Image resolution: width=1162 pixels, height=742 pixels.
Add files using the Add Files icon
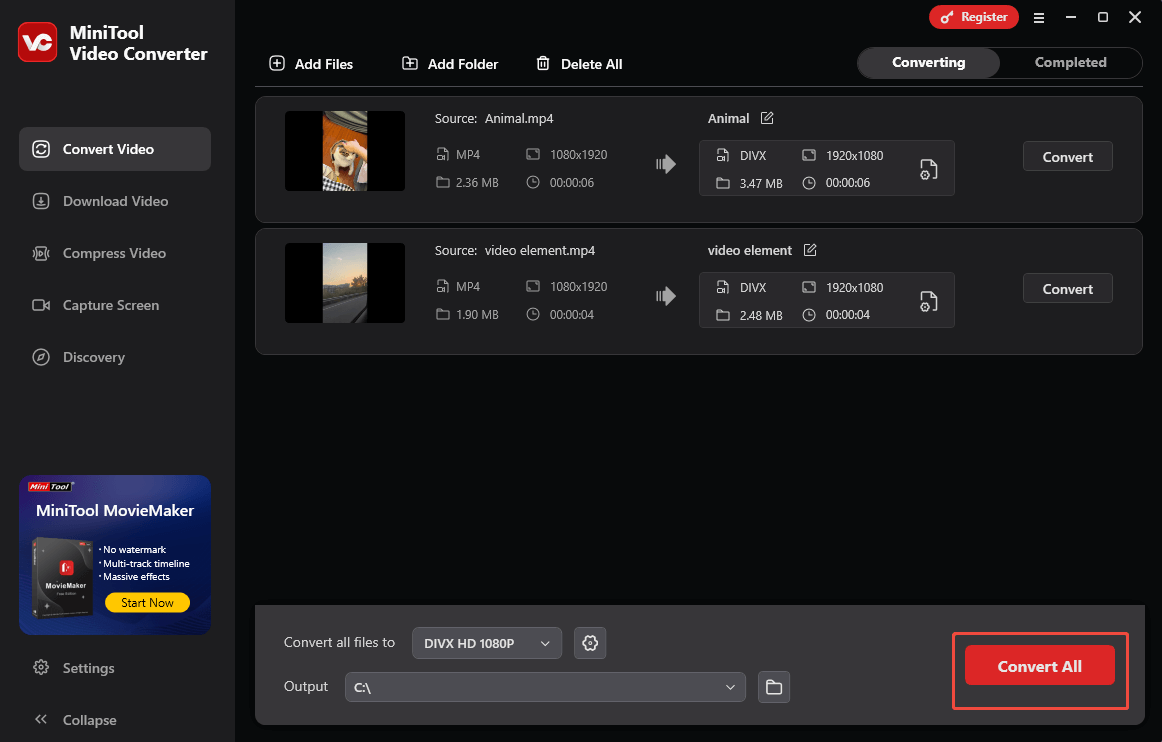(x=276, y=63)
